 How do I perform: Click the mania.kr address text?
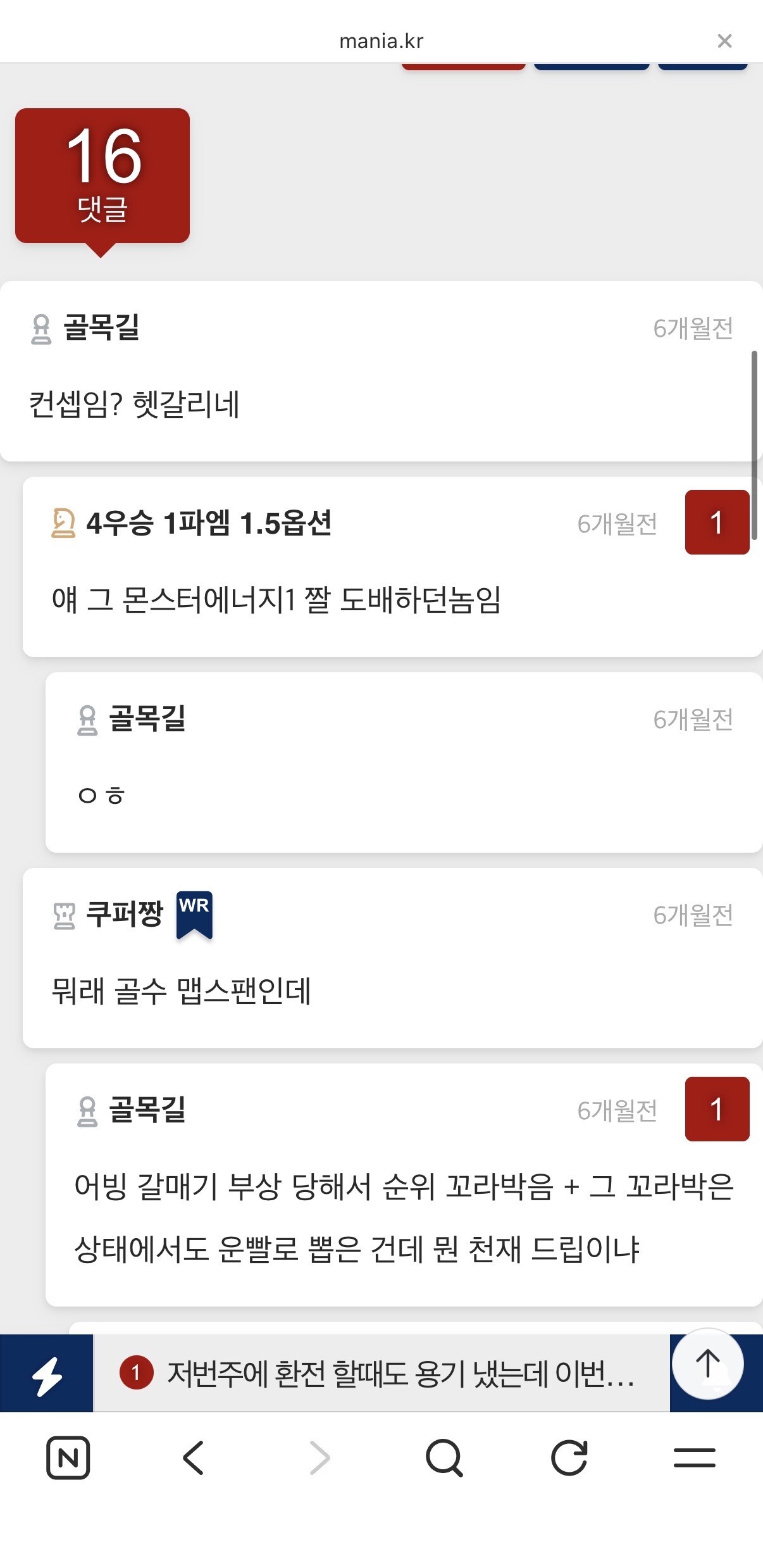[x=381, y=41]
